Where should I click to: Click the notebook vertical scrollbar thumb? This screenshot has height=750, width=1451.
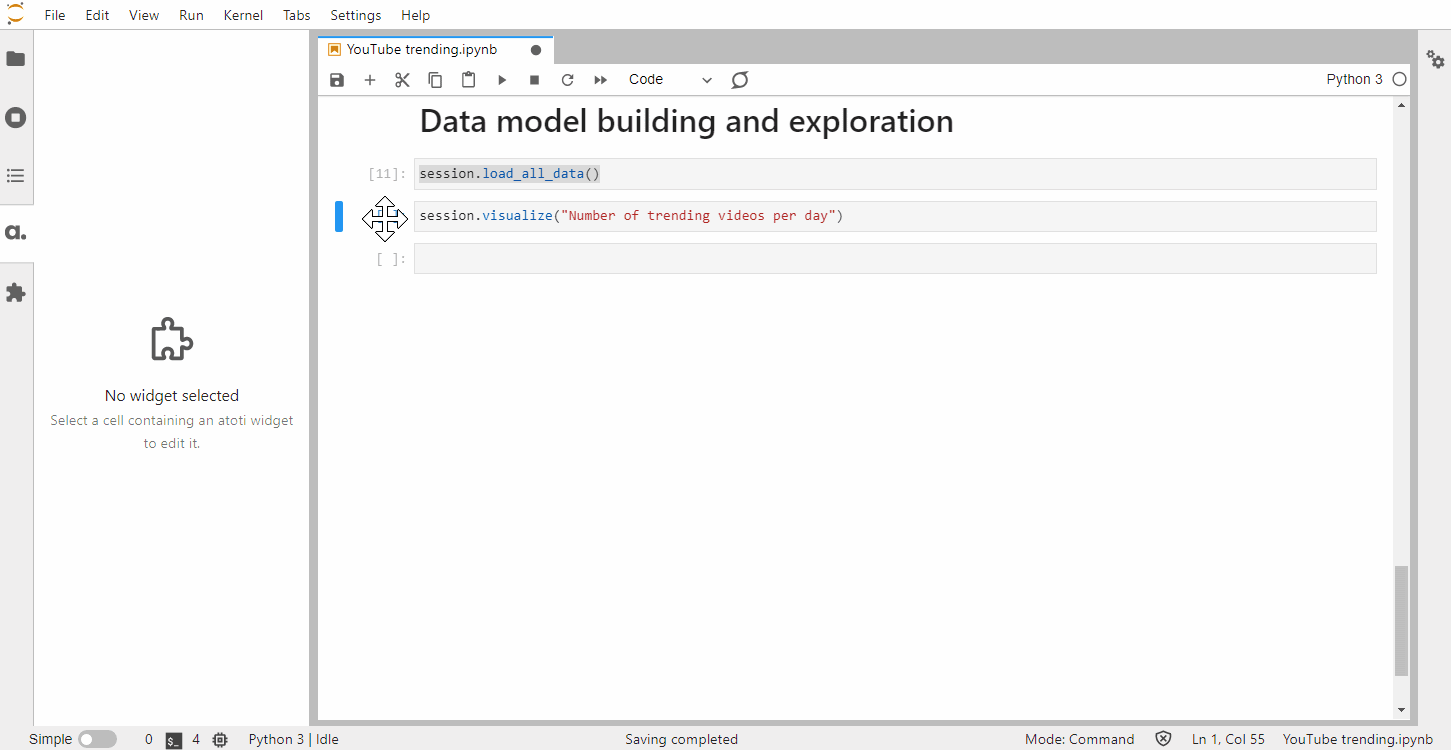point(1401,620)
